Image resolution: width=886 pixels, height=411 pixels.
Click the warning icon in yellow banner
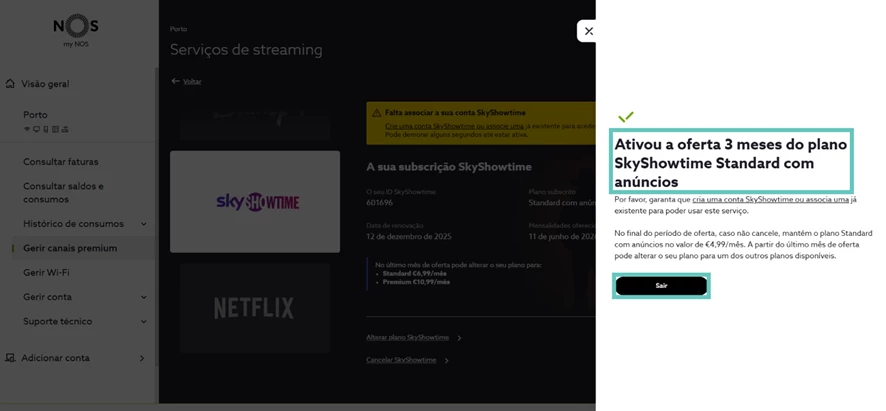pos(376,113)
